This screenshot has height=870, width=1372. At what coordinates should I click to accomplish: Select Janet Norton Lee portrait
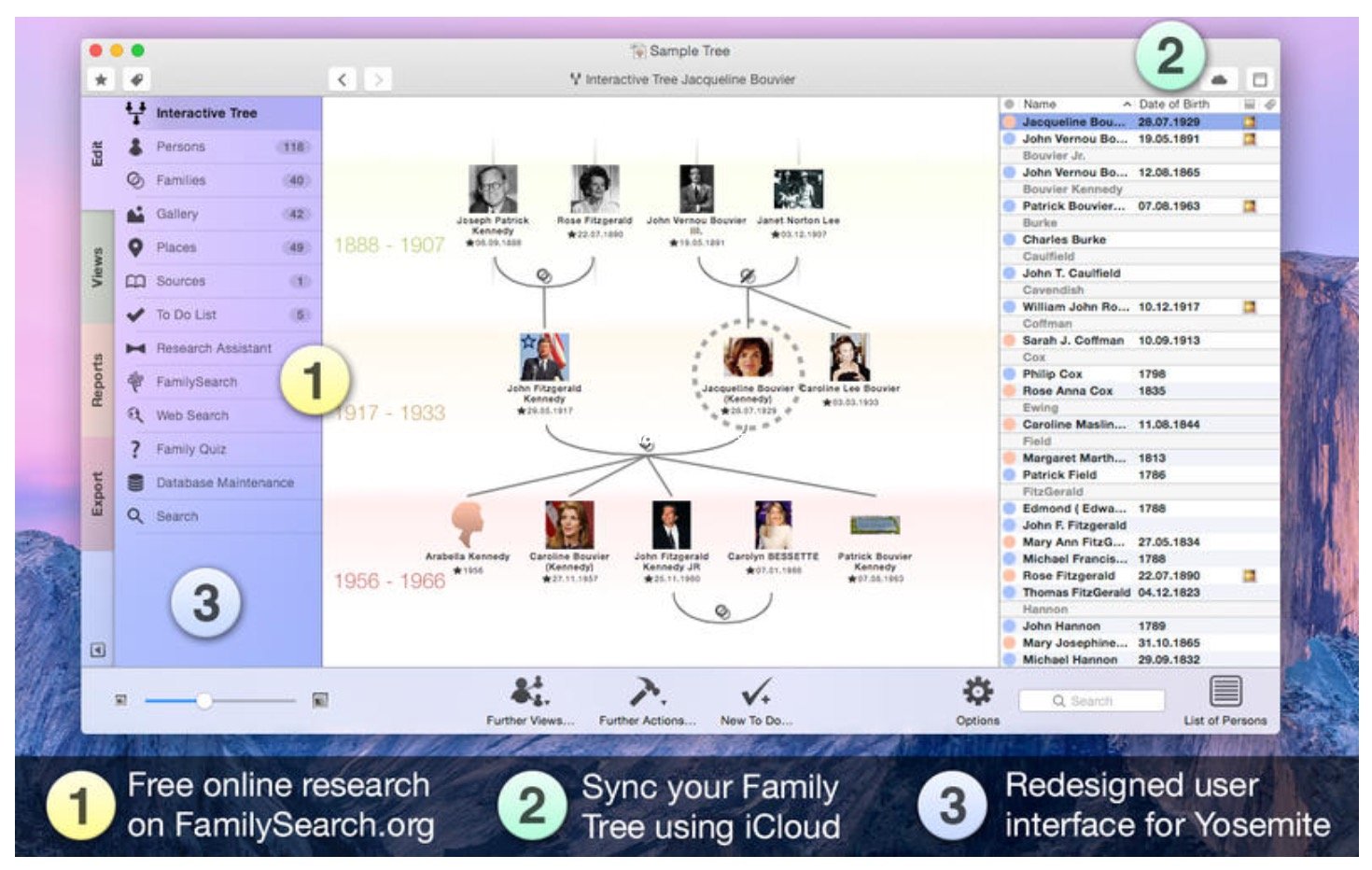click(798, 189)
